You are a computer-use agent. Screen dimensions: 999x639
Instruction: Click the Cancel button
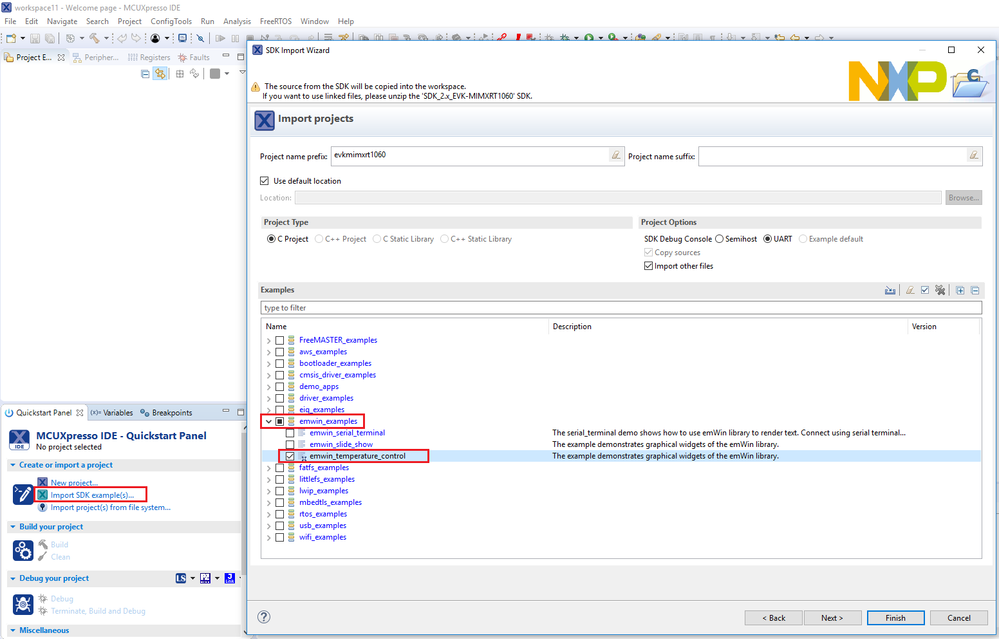[x=959, y=618]
